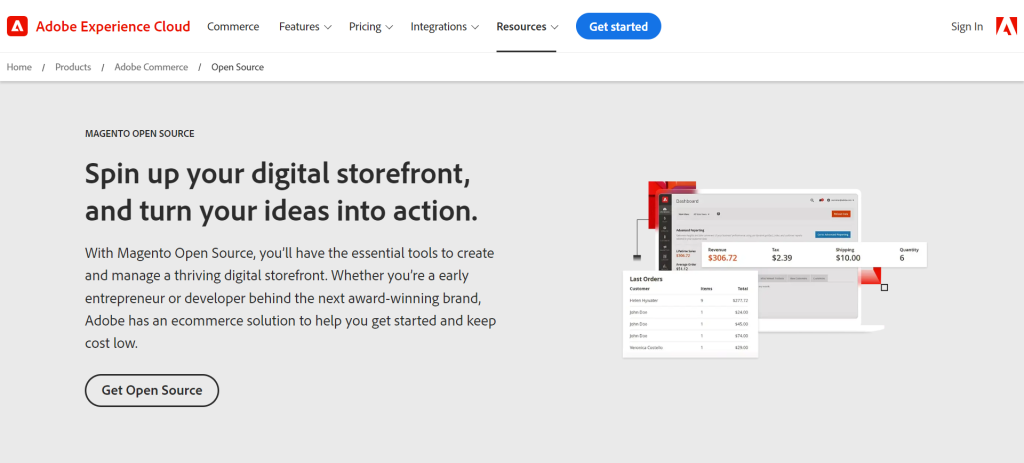Click the Veronica Costello order row
1024x463 pixels.
(x=689, y=347)
